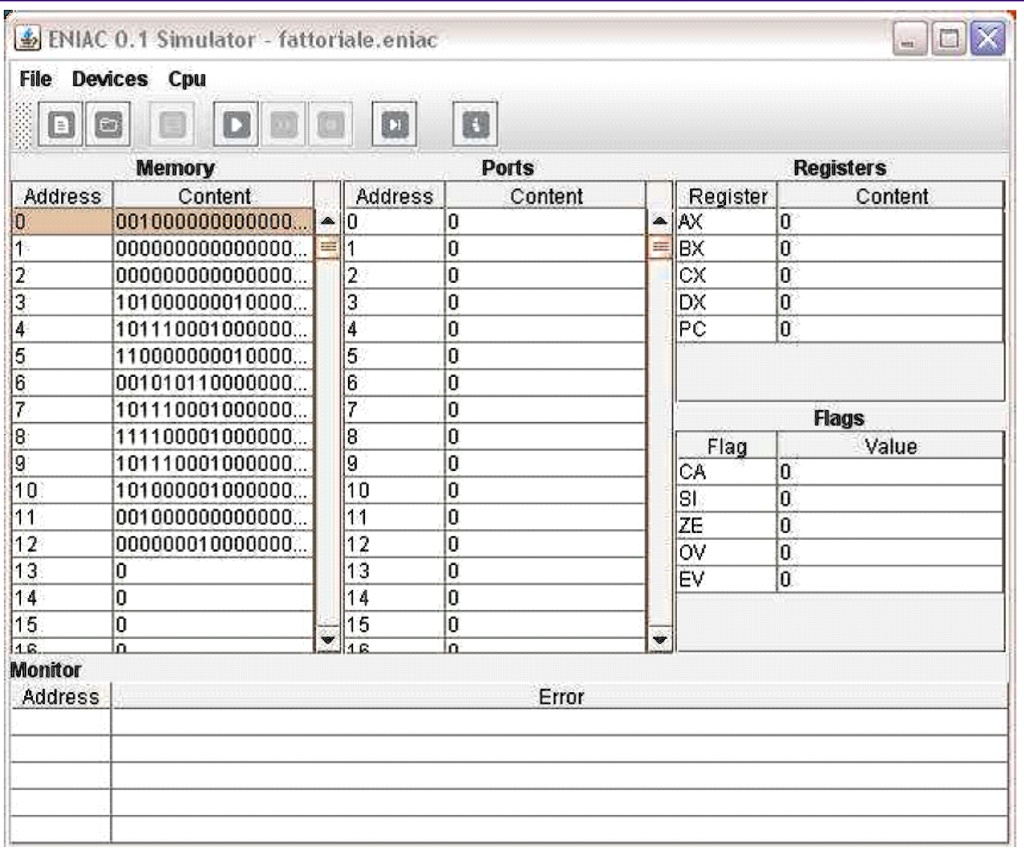Click the Monitor Error column header
This screenshot has width=1024, height=864.
click(x=560, y=697)
